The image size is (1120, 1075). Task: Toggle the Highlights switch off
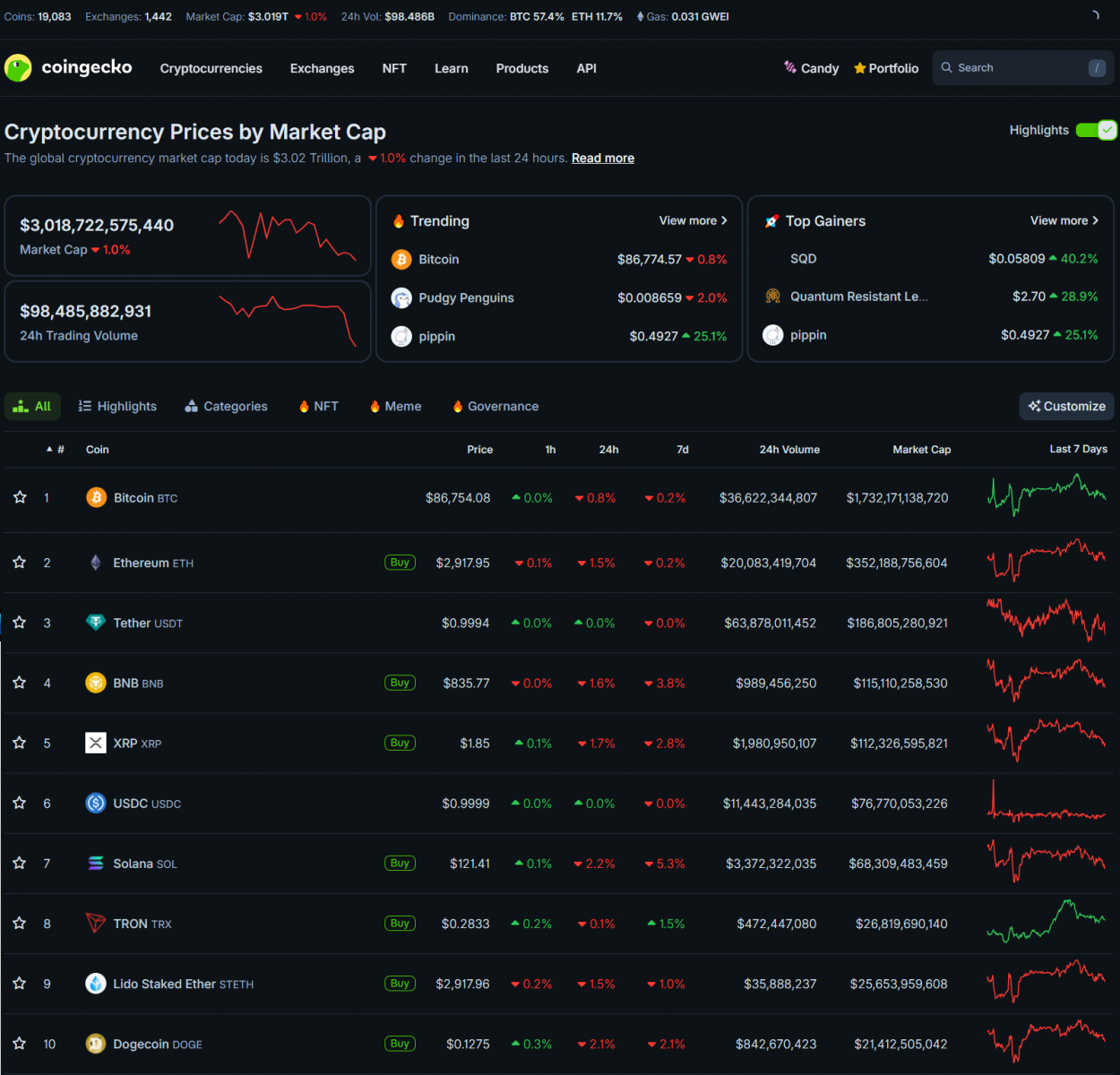1096,130
